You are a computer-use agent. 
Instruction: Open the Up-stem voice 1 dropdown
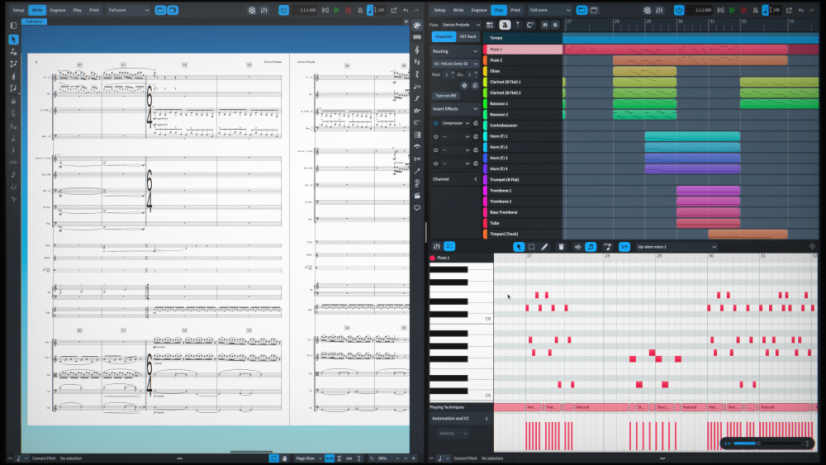676,246
